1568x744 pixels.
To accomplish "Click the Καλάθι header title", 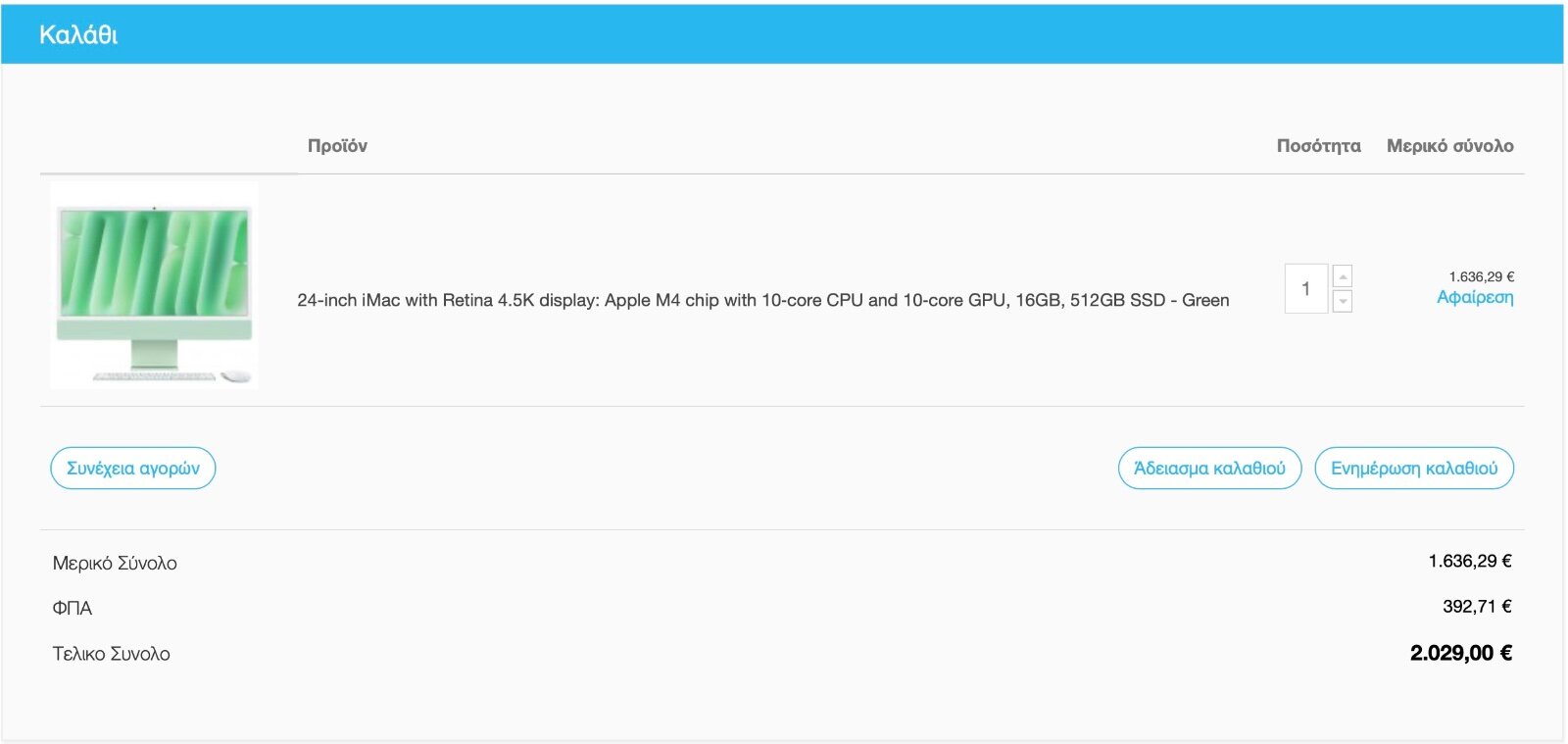I will click(78, 35).
